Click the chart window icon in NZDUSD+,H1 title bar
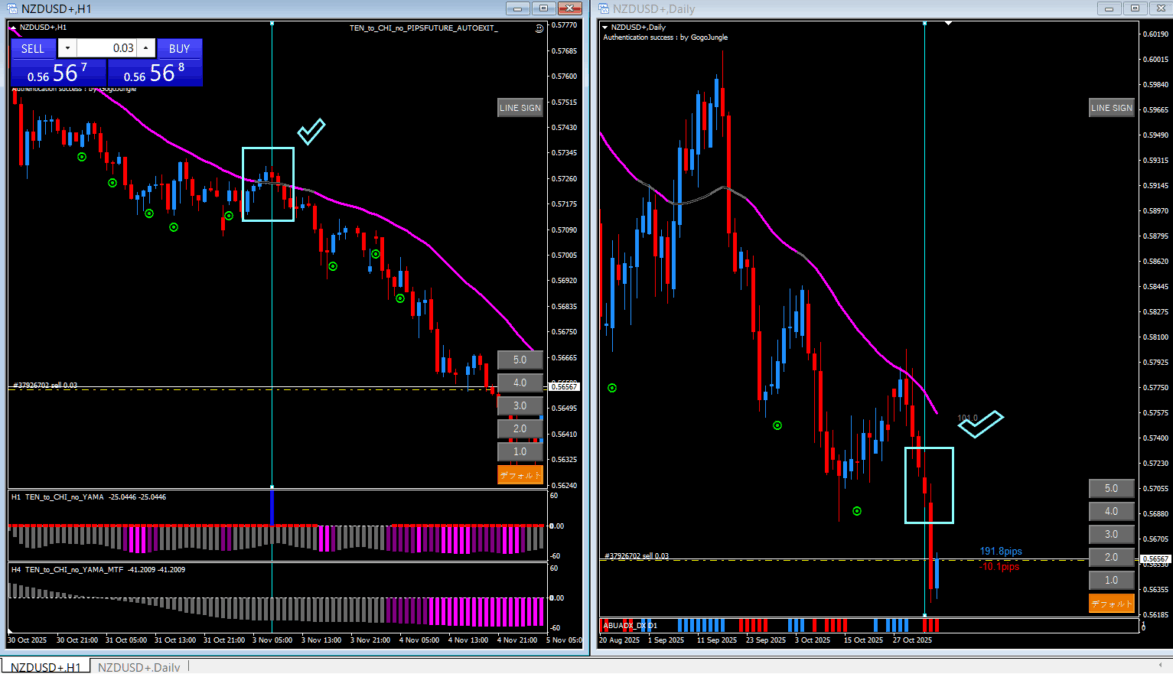 [11, 8]
